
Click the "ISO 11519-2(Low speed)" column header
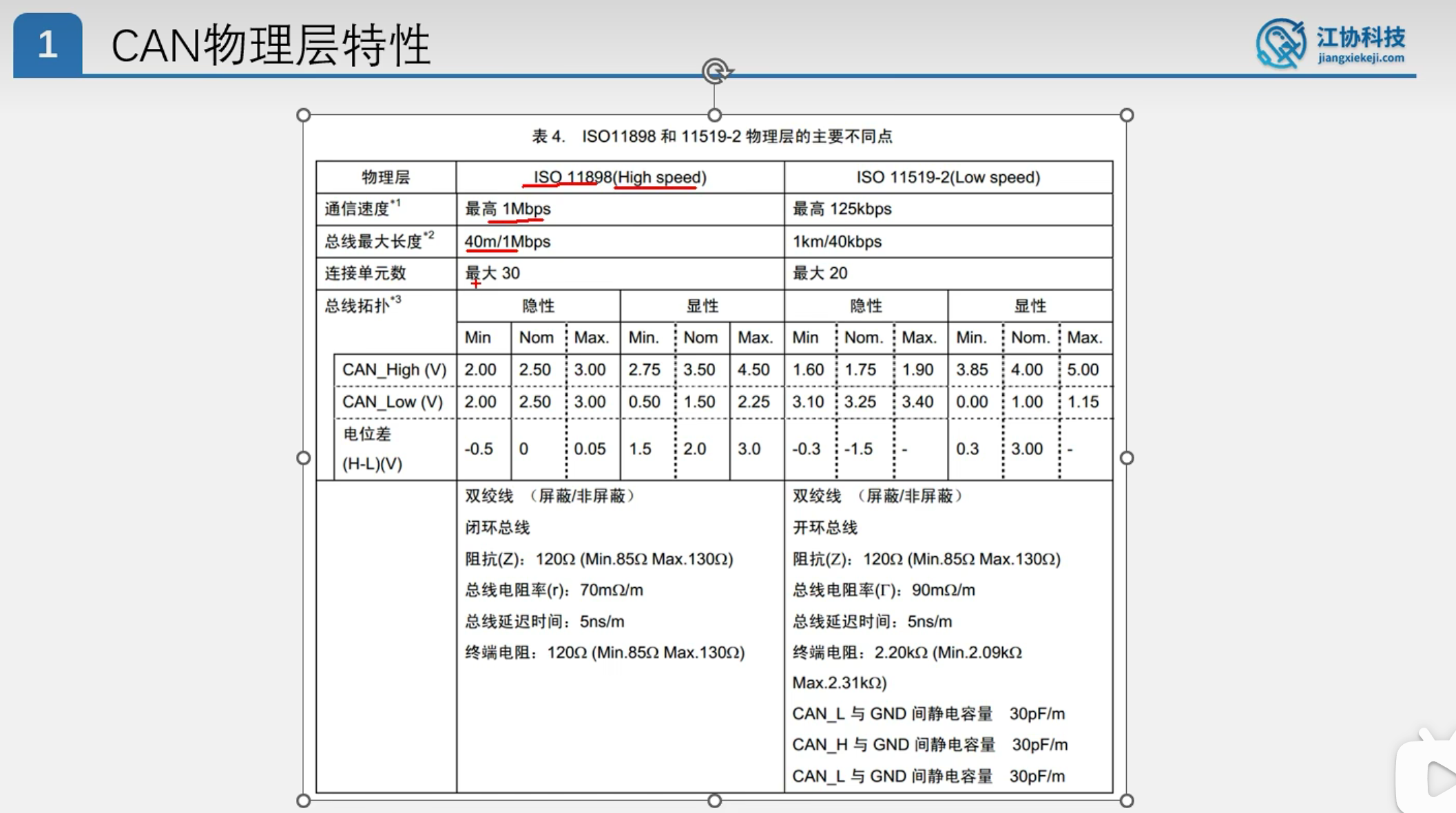948,178
